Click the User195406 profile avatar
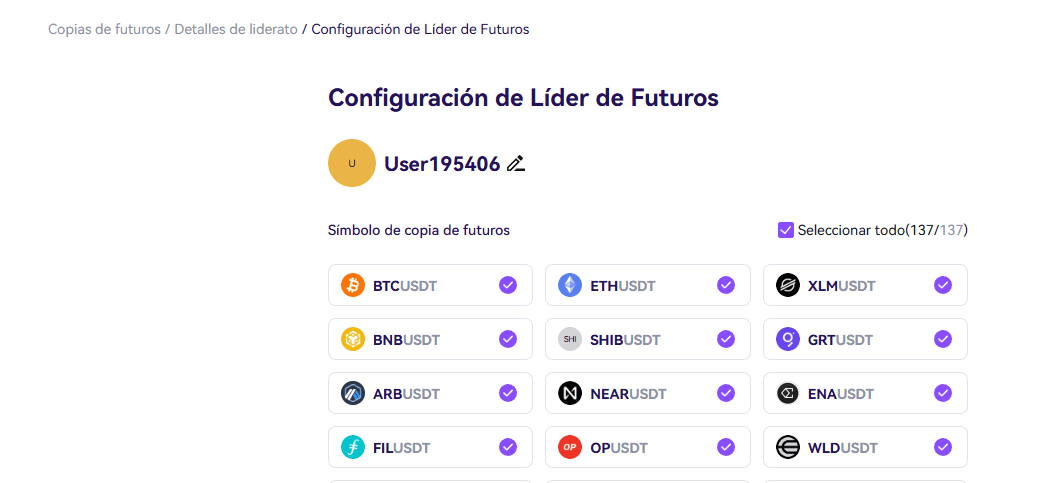This screenshot has width=1041, height=483. (352, 163)
